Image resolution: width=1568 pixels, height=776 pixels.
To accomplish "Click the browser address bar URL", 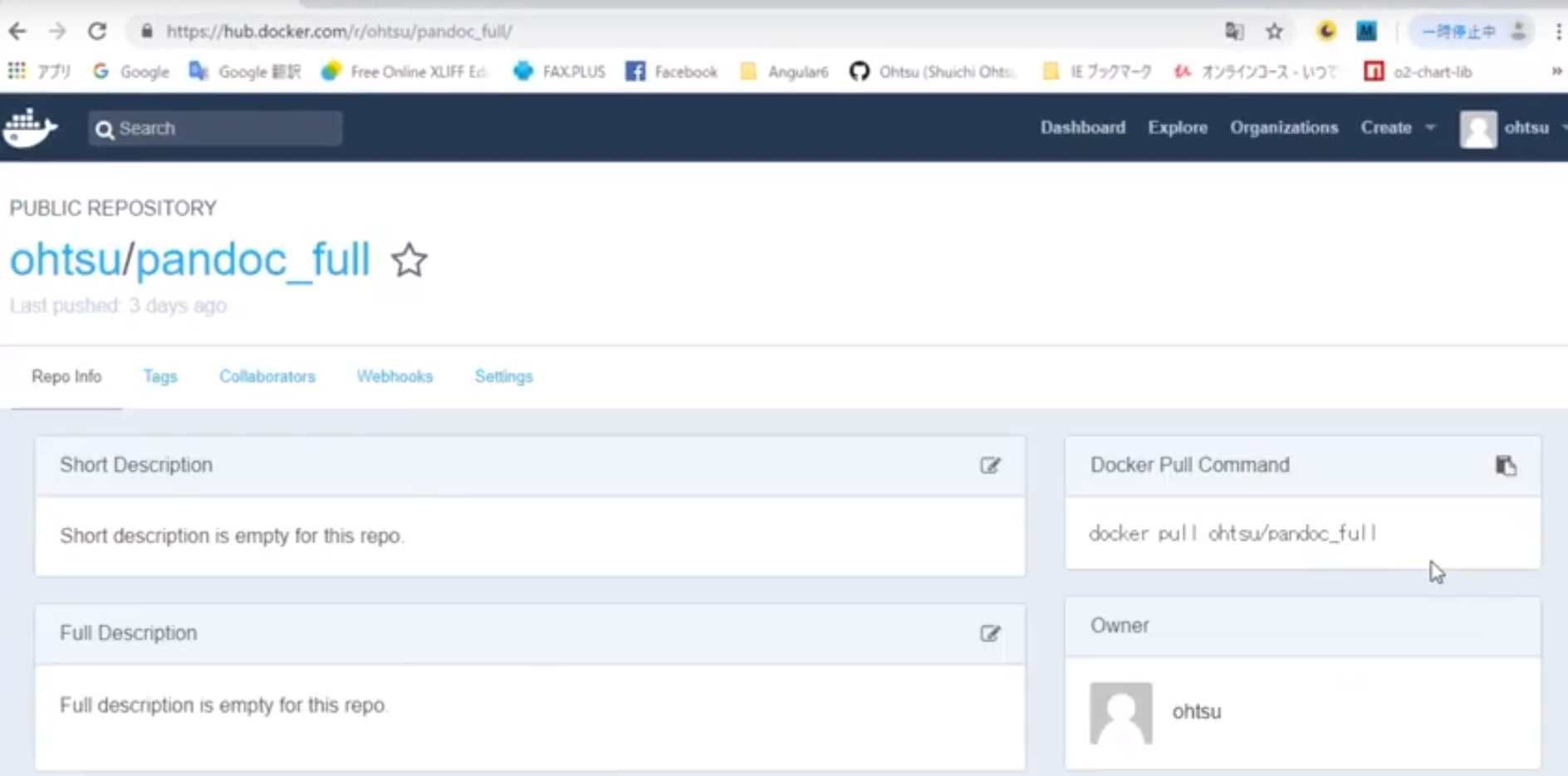I will coord(339,32).
